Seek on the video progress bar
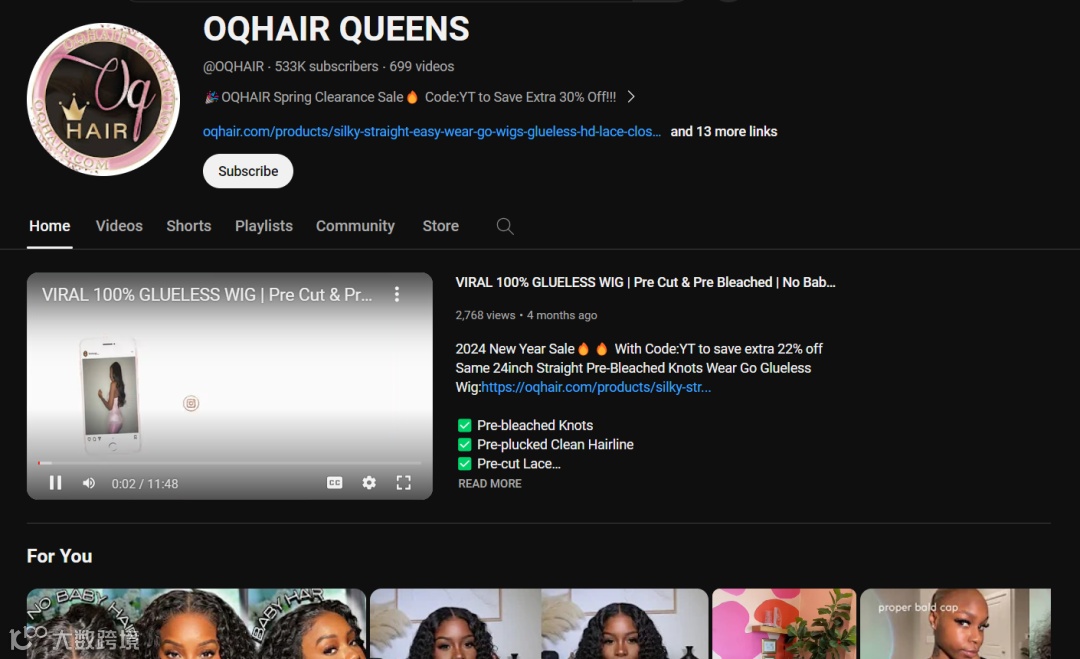 pos(229,463)
